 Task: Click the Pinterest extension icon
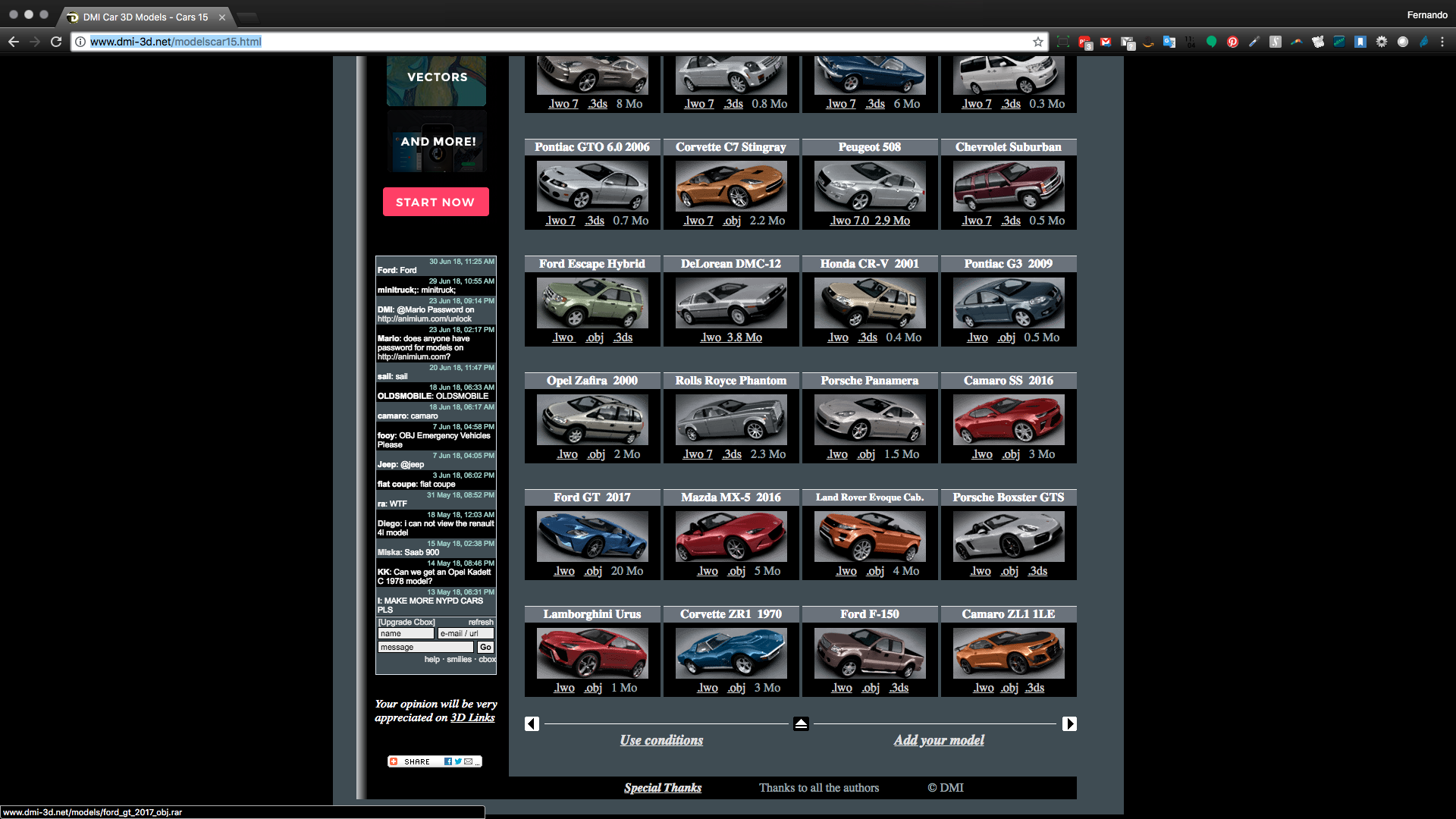click(1233, 42)
